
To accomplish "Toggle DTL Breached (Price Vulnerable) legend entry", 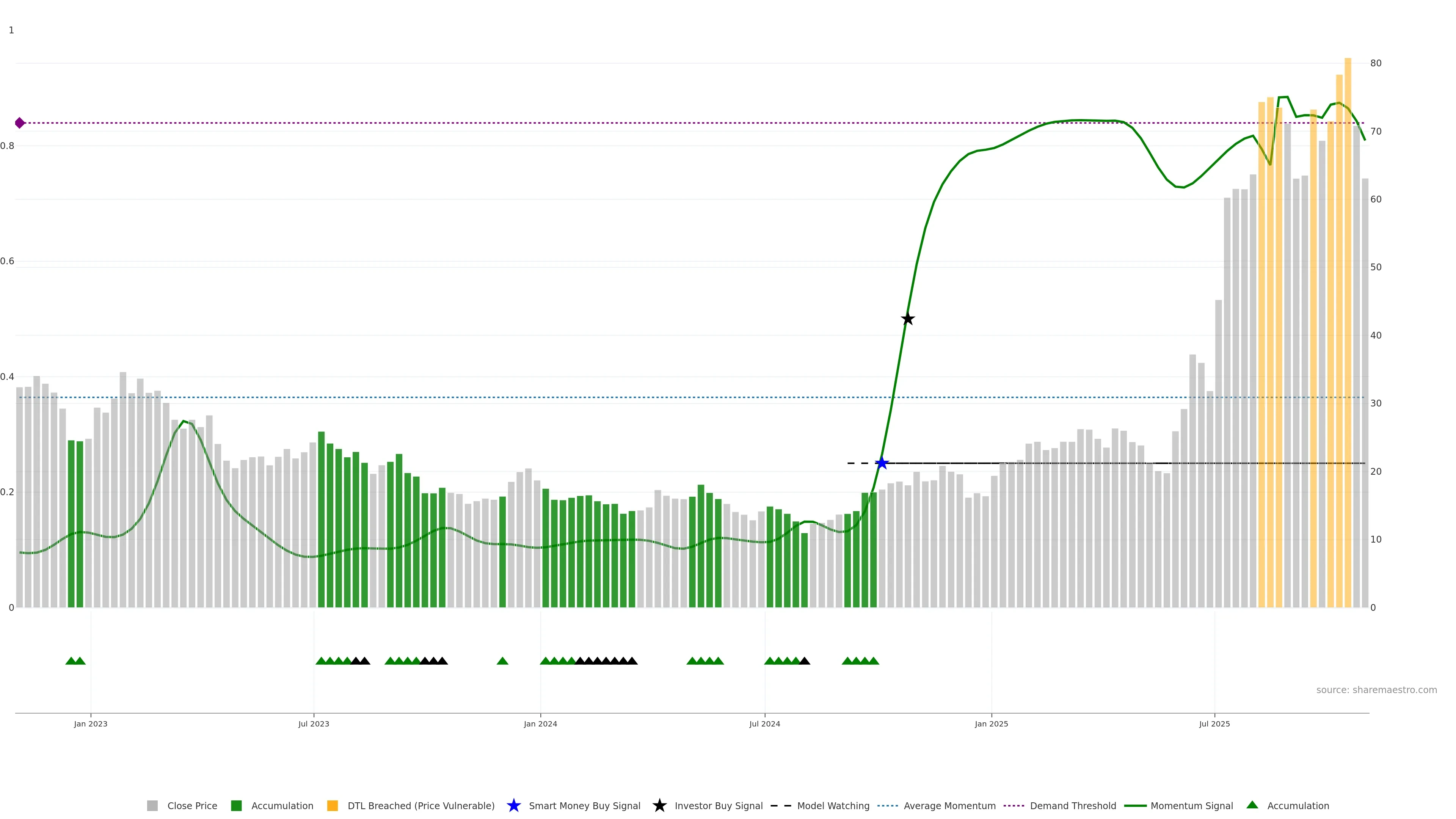I will [x=420, y=805].
